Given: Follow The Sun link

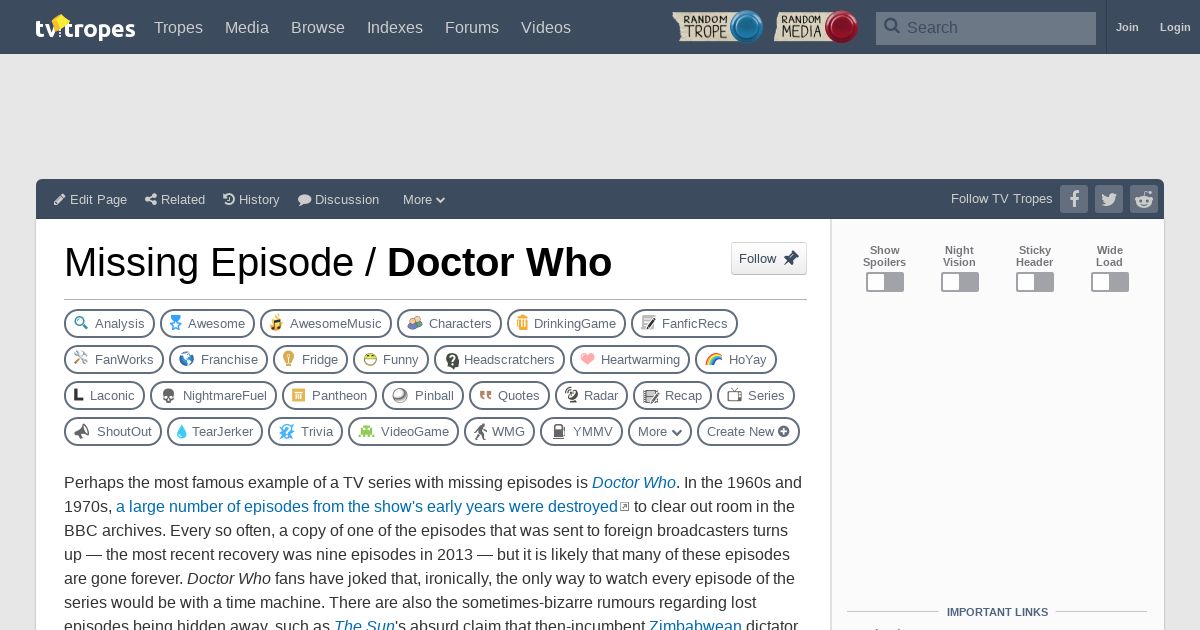Looking at the screenshot, I should point(364,626).
